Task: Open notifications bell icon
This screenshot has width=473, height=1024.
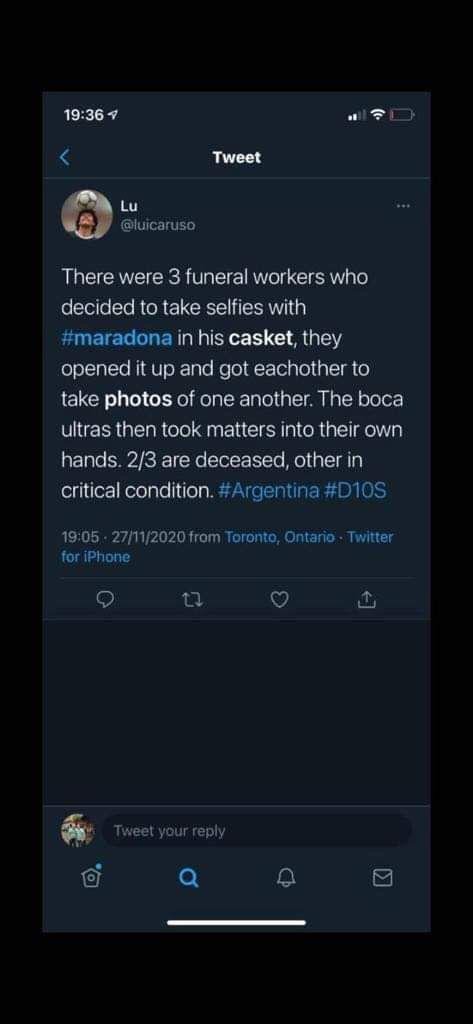Action: coord(285,878)
